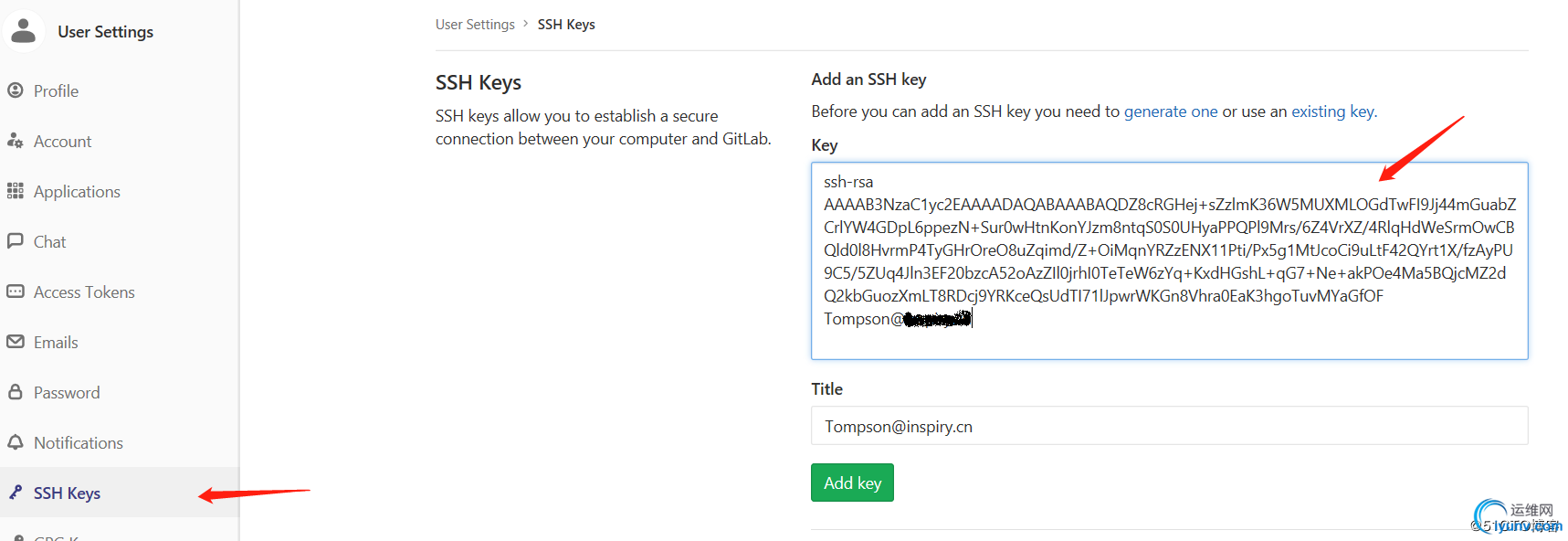Open Notifications settings

pos(79,443)
